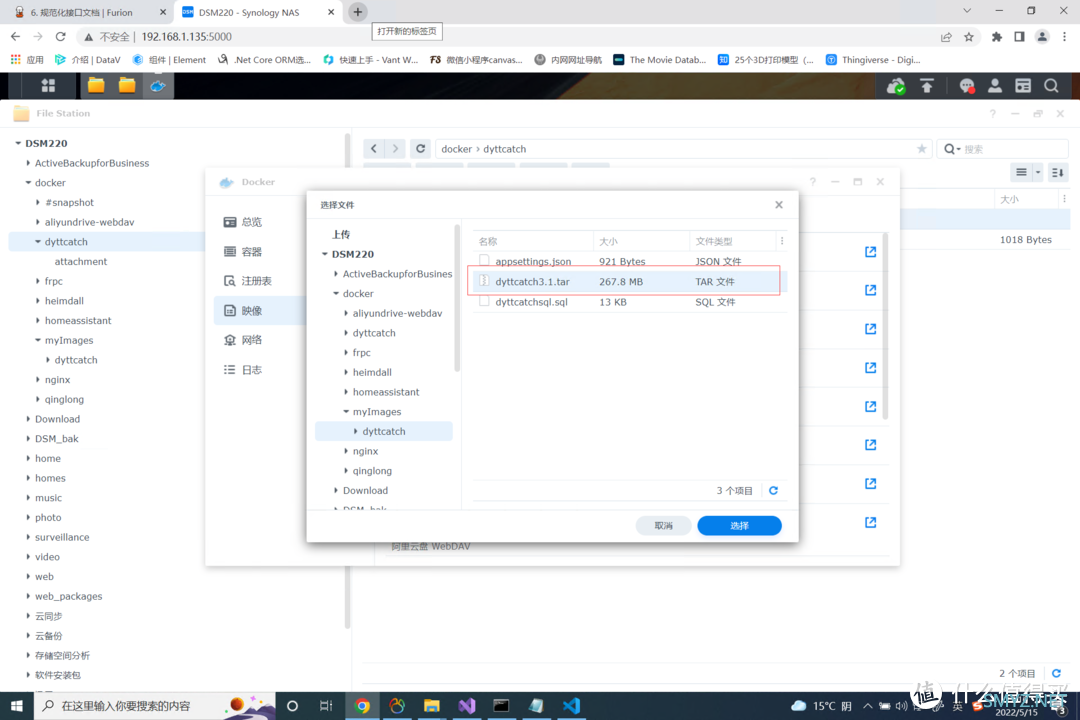Expand frpc folder in File Station tree

pos(38,281)
